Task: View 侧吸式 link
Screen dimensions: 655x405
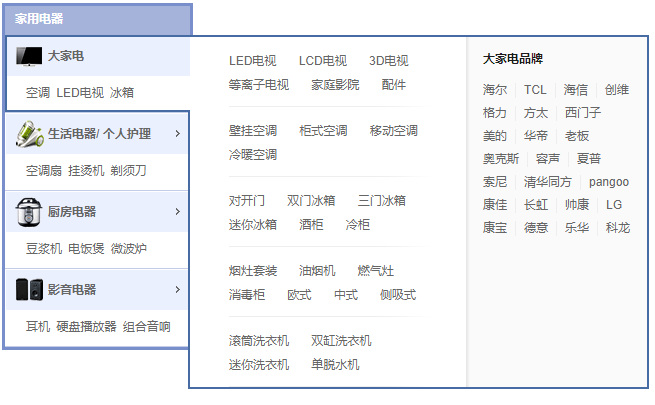Action: click(x=398, y=295)
